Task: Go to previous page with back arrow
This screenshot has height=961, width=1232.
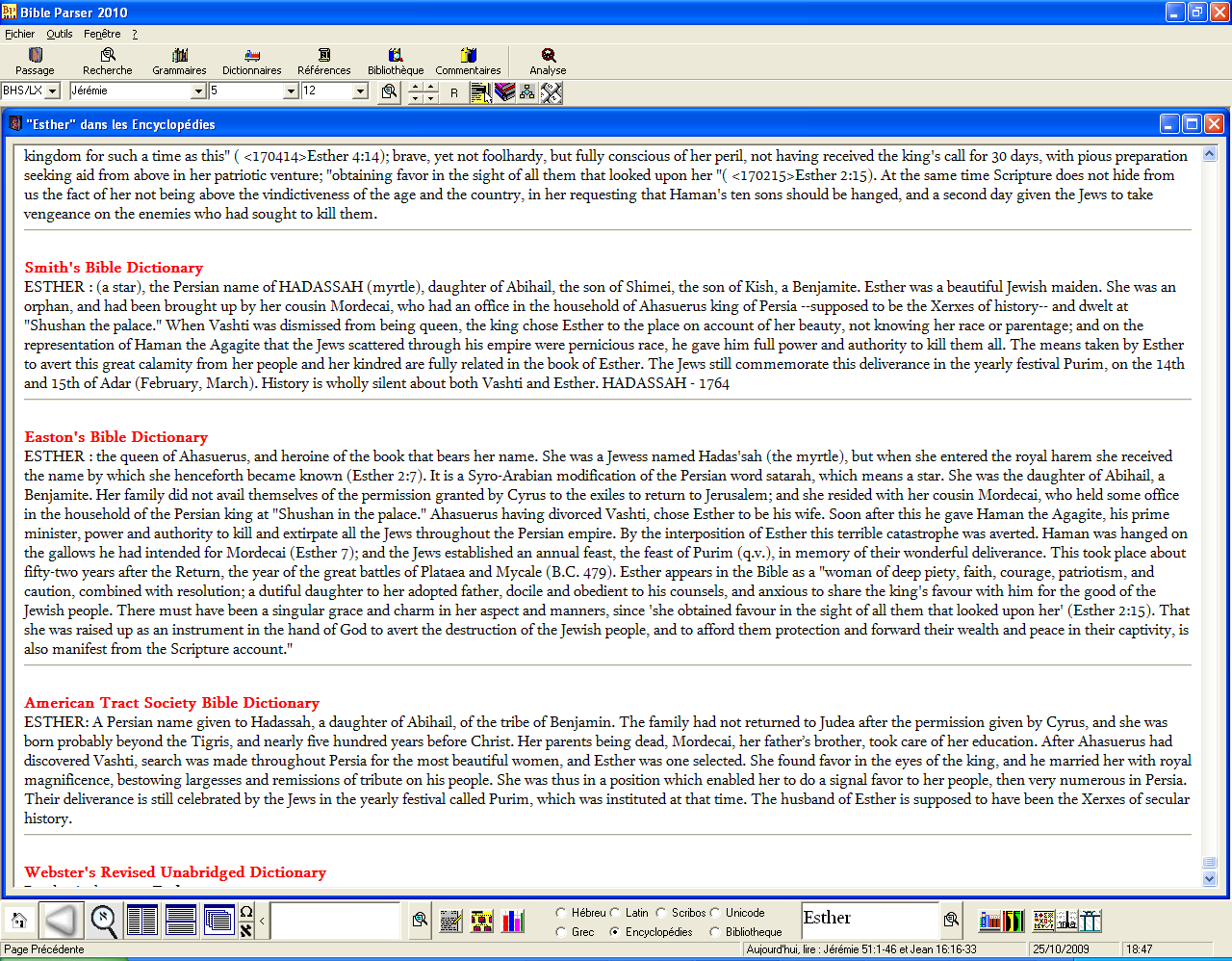Action: coord(61,921)
